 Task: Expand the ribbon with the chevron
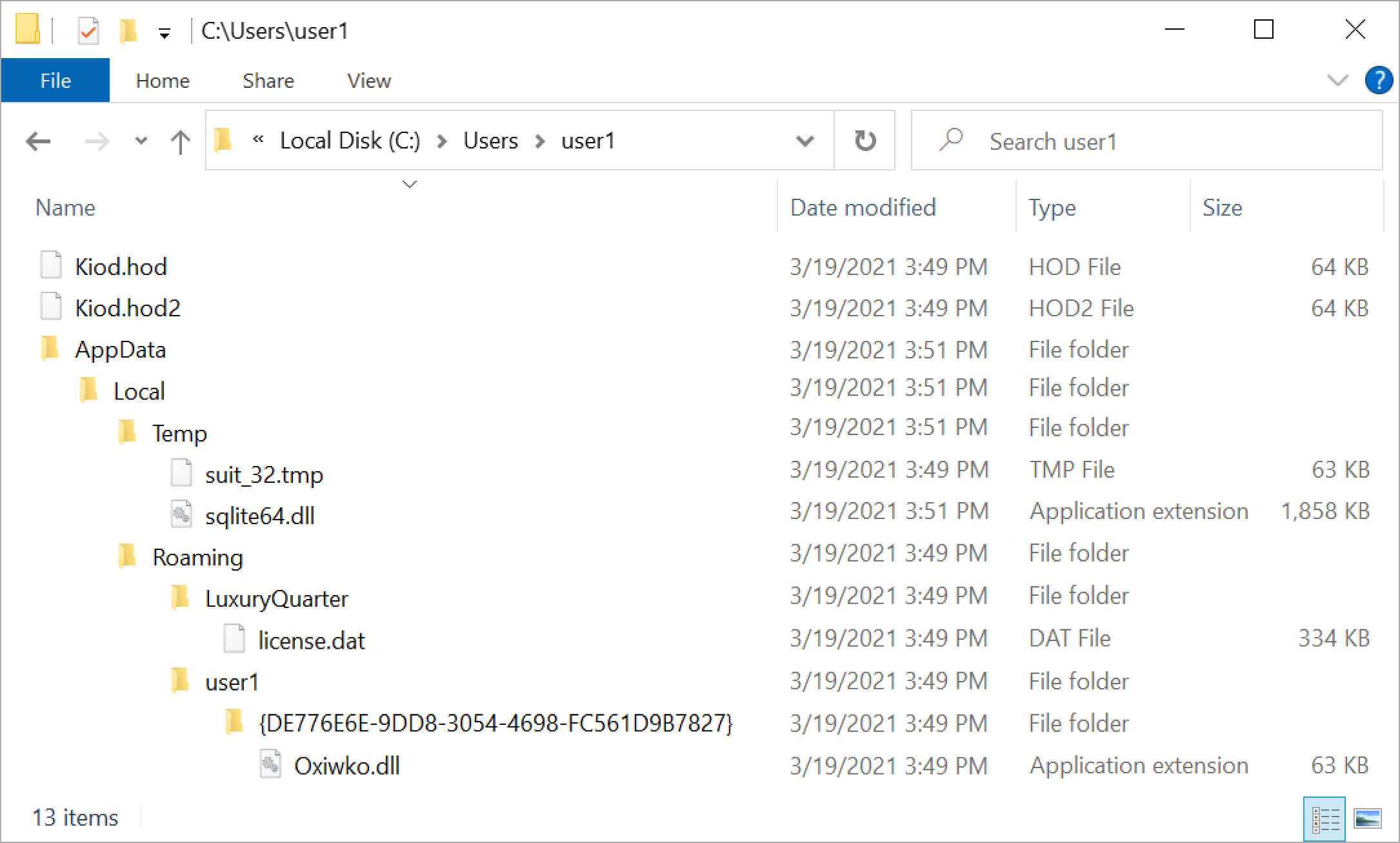1337,81
